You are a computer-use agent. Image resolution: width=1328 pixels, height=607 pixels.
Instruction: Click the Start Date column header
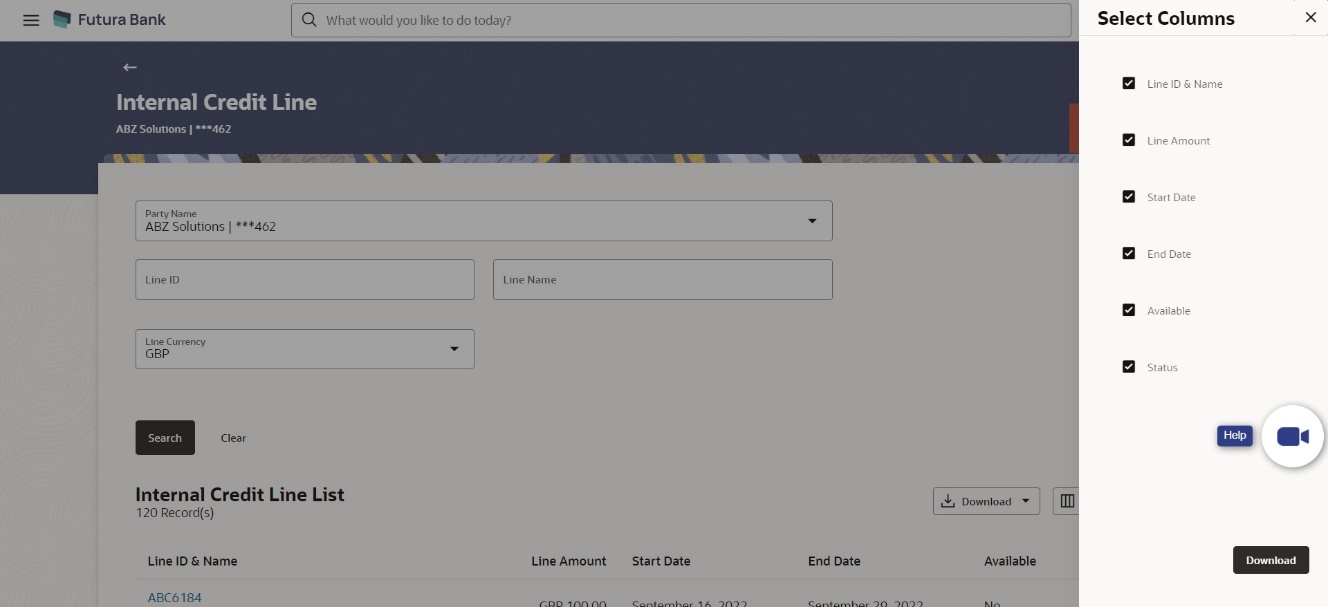click(x=661, y=561)
